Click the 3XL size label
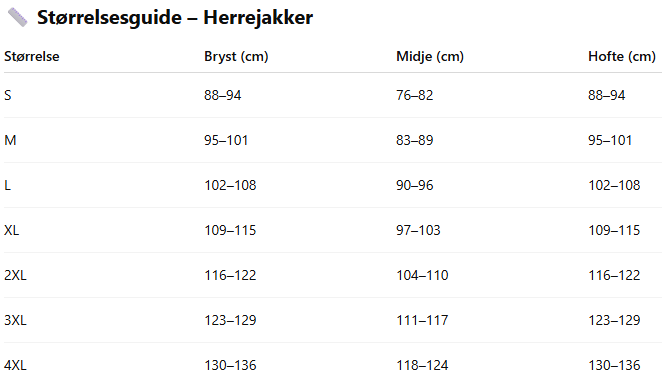662x382 pixels. point(15,320)
